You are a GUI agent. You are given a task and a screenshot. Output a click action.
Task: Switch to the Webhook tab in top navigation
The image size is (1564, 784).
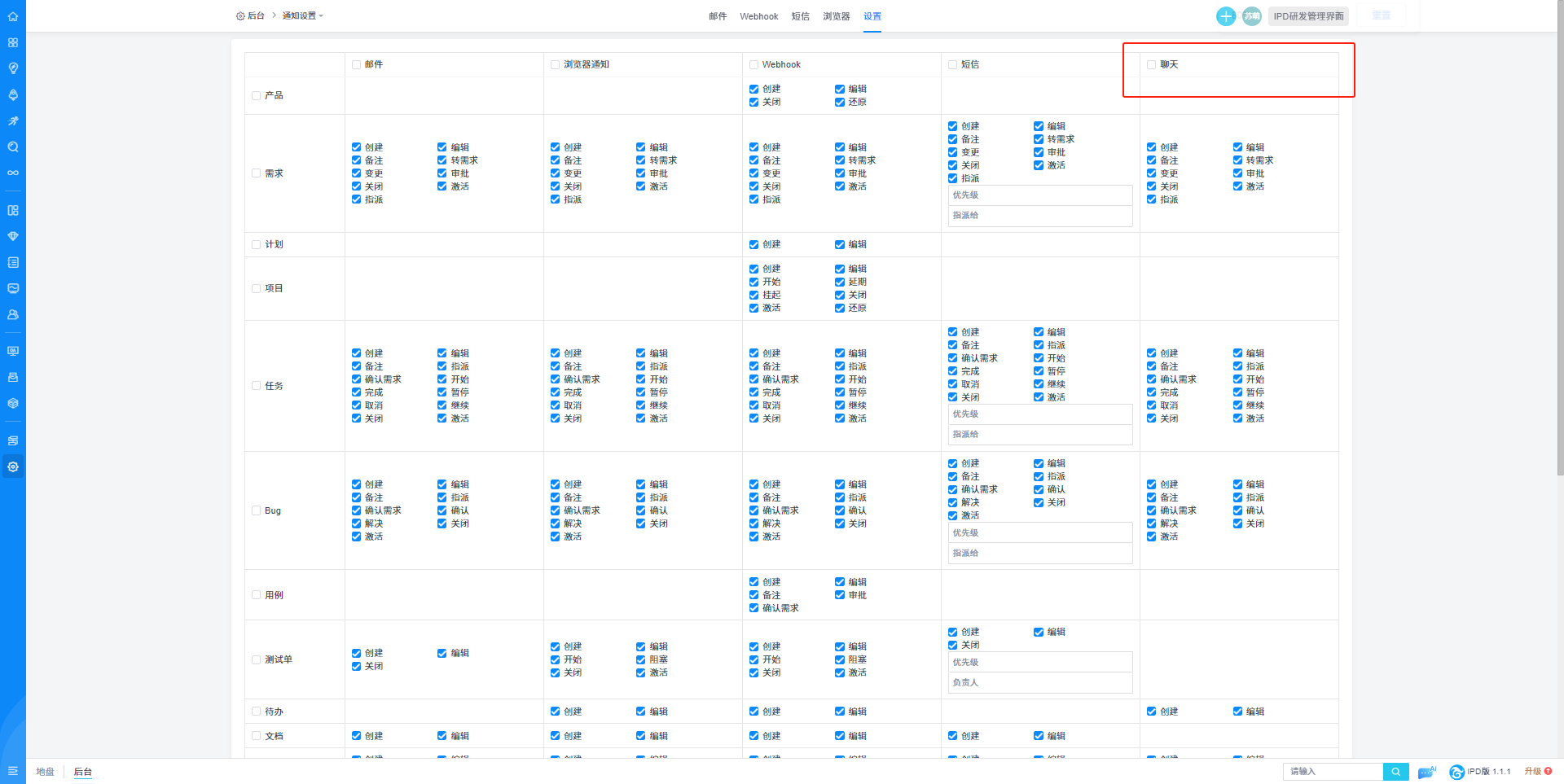click(759, 16)
